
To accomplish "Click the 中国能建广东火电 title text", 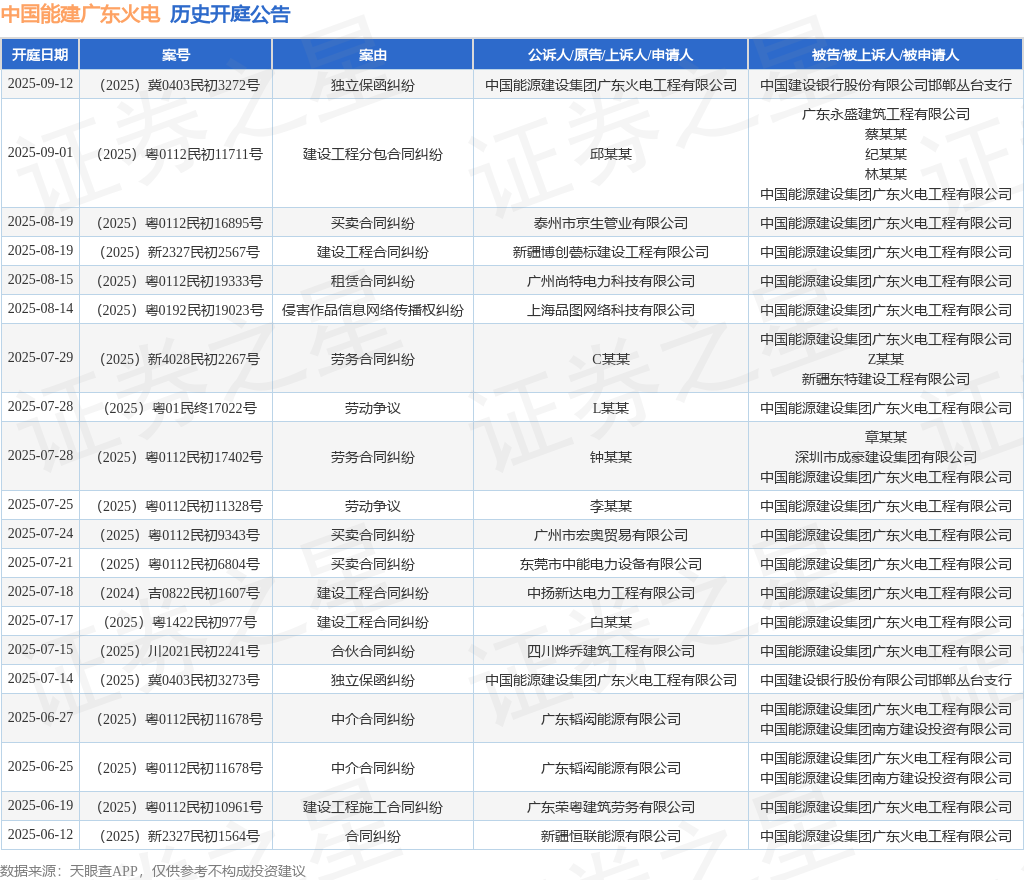I will (x=80, y=14).
